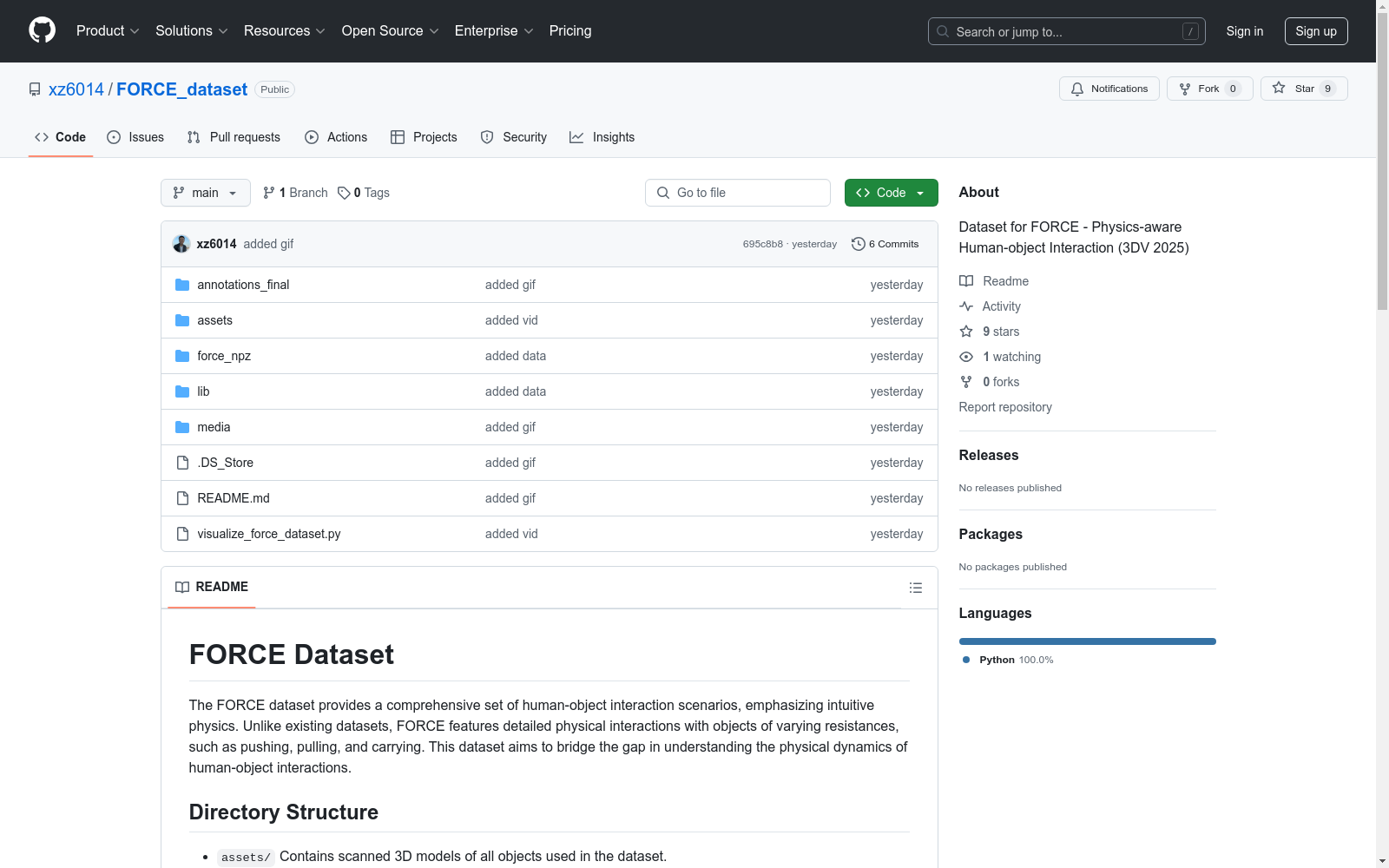Open README outline list icon
The image size is (1389, 868).
coord(915,588)
